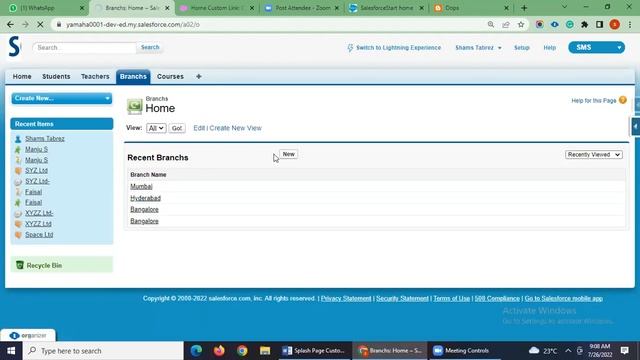Open the browser side panel icon
The image size is (640, 360).
tap(600, 24)
